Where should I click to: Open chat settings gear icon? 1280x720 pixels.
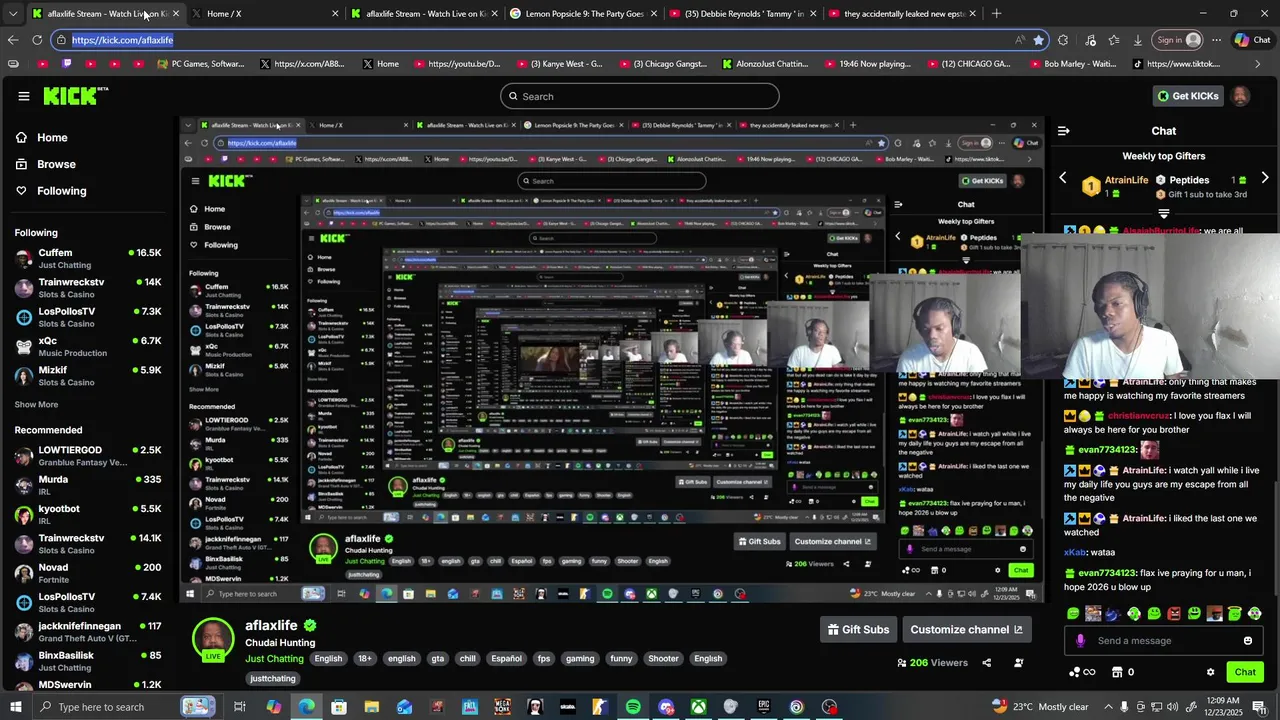click(1210, 672)
